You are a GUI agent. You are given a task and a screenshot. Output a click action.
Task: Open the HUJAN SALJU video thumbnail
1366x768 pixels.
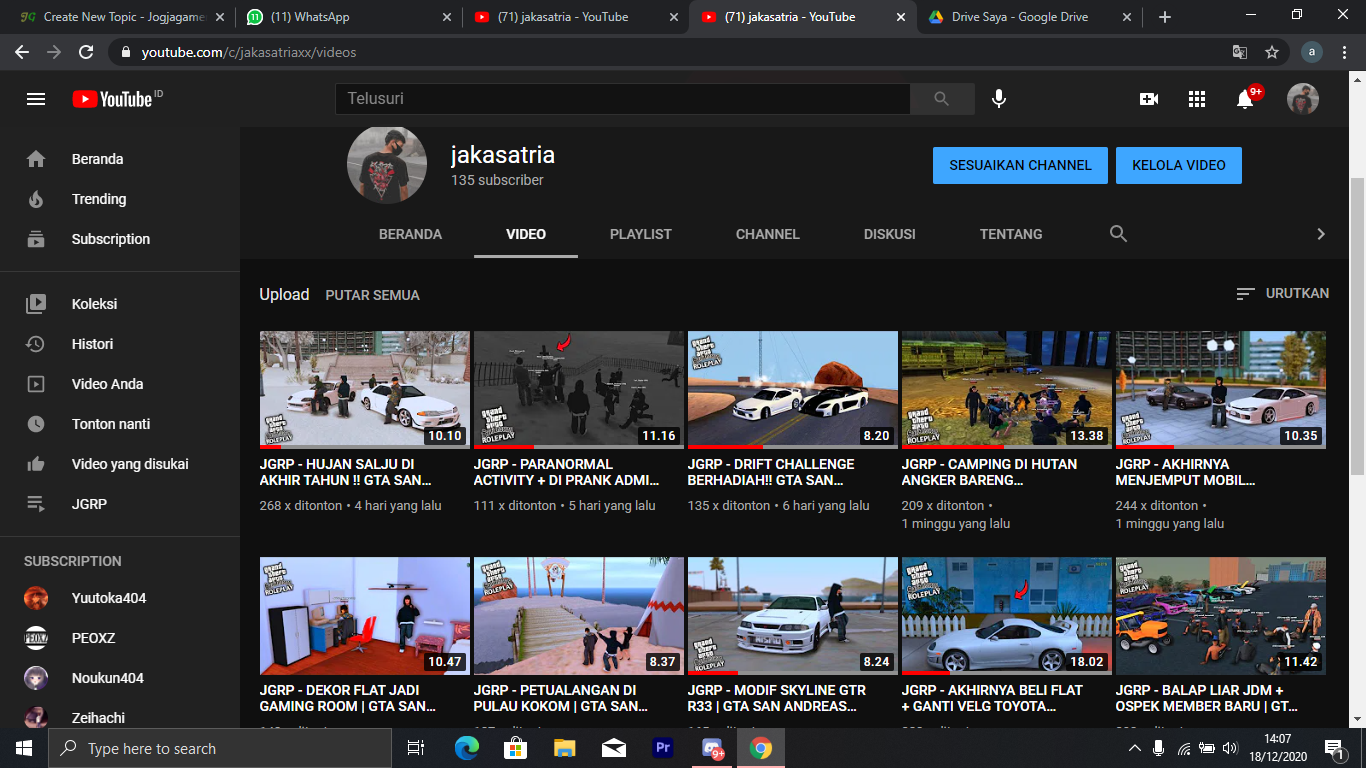(x=364, y=390)
